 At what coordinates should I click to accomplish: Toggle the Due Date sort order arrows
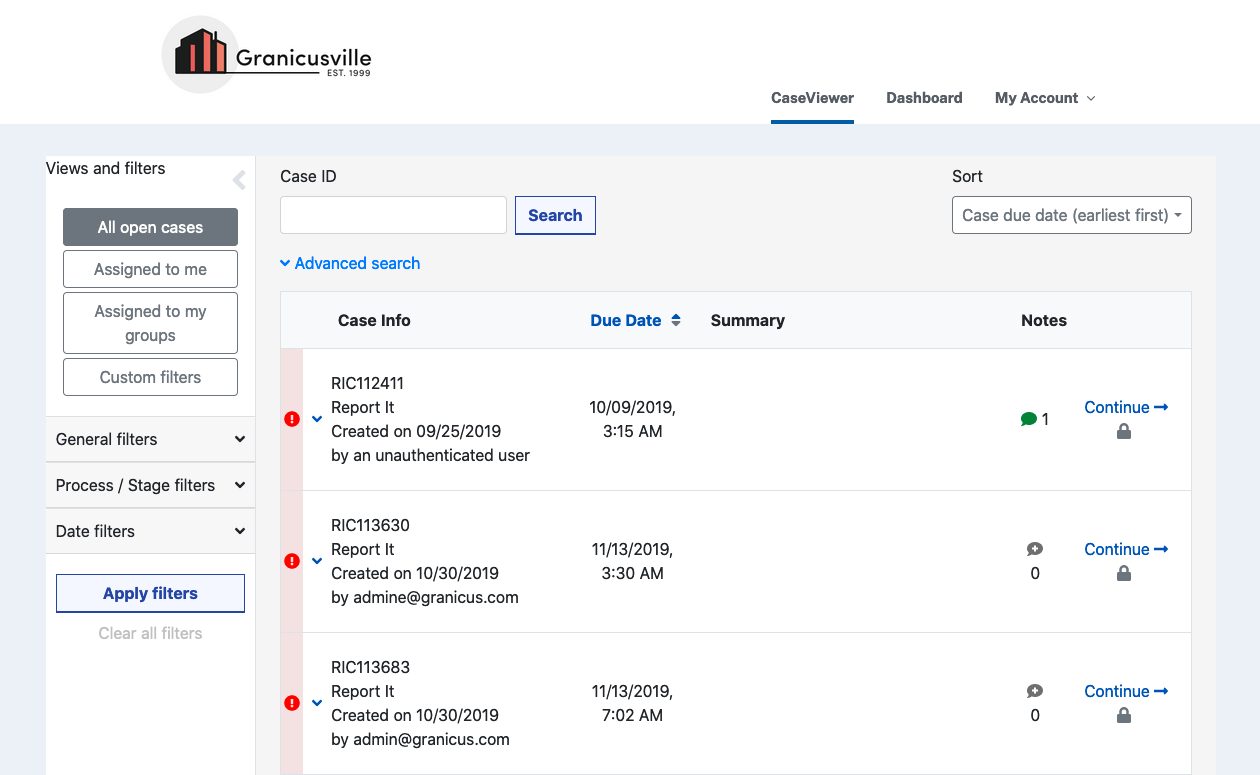point(676,320)
